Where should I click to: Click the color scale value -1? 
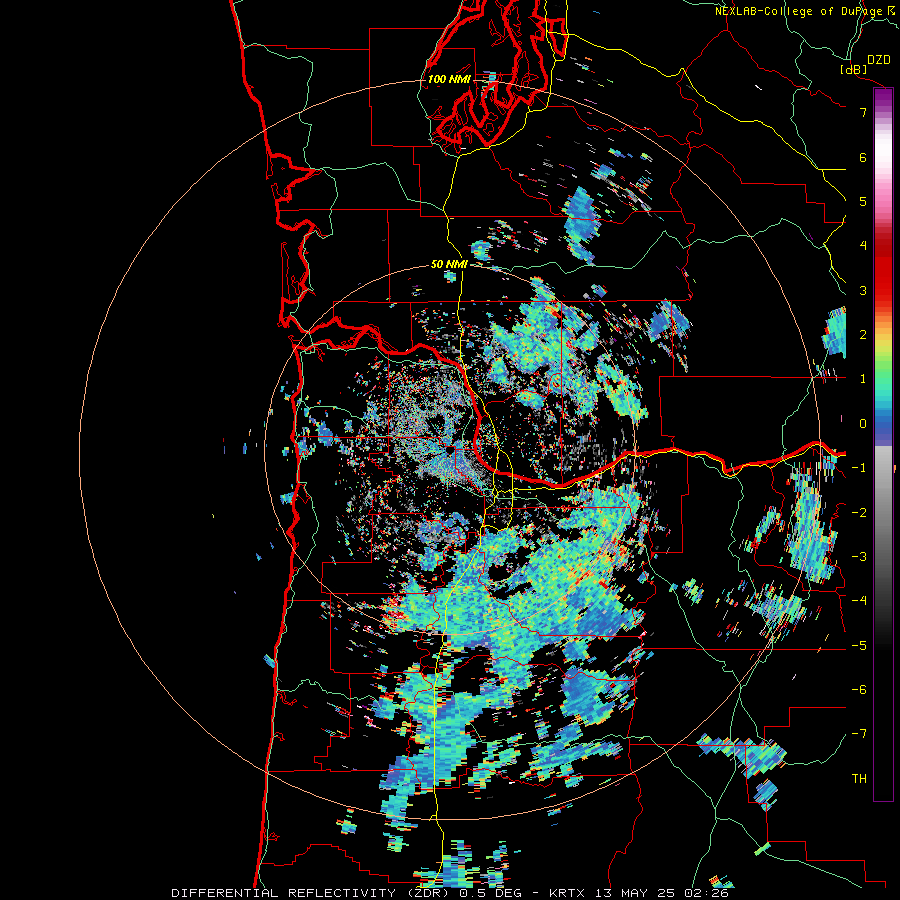pos(859,467)
